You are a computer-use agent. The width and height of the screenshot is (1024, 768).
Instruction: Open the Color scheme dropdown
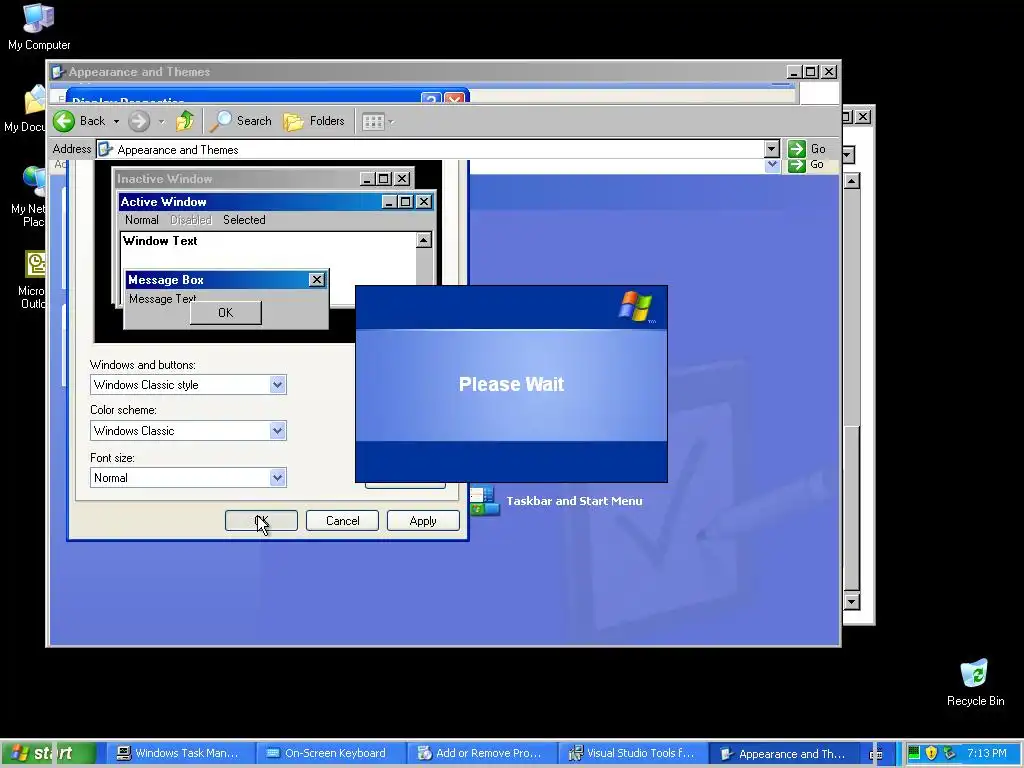(278, 430)
